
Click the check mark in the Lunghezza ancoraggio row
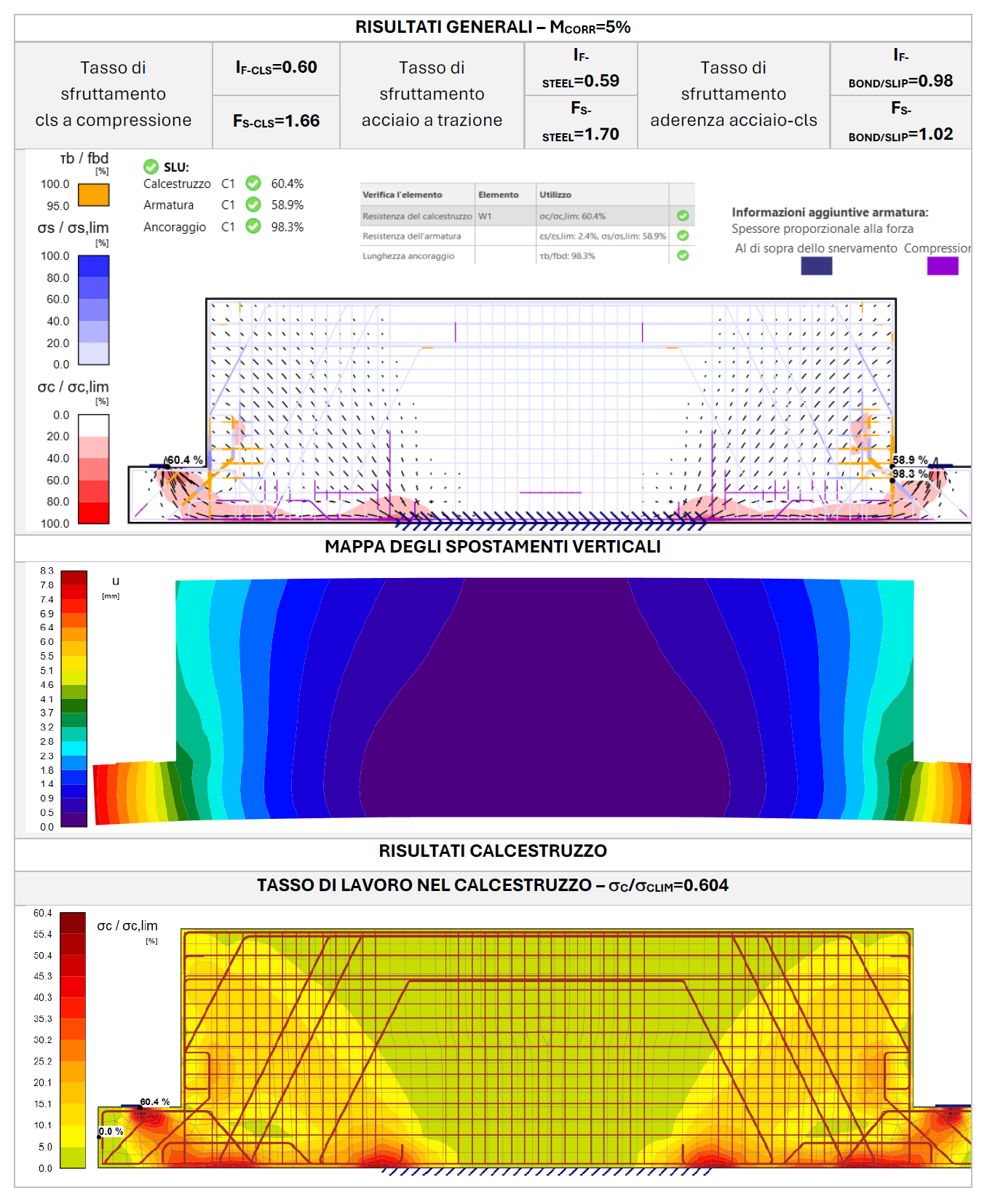(x=683, y=256)
